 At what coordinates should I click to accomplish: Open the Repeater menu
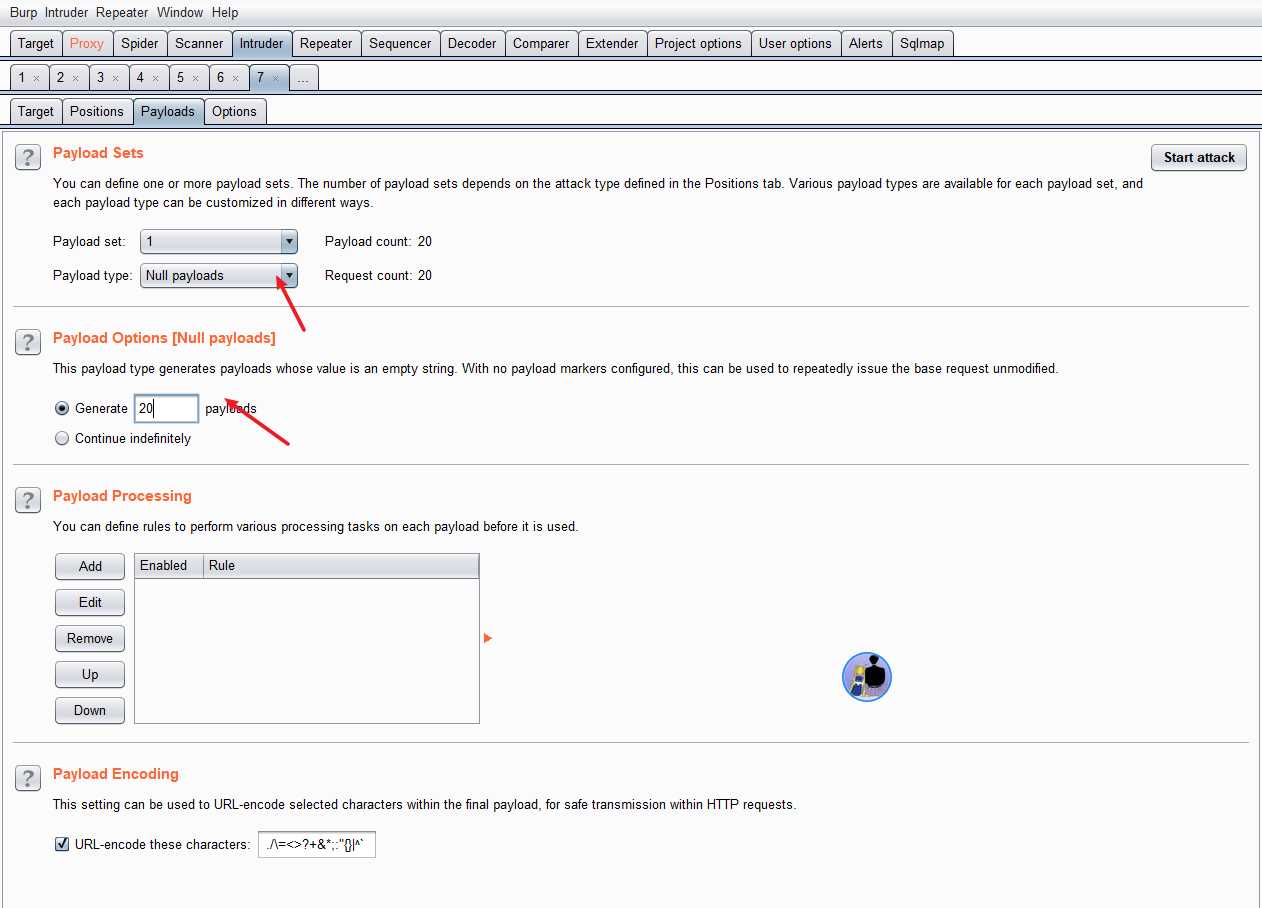coord(122,12)
